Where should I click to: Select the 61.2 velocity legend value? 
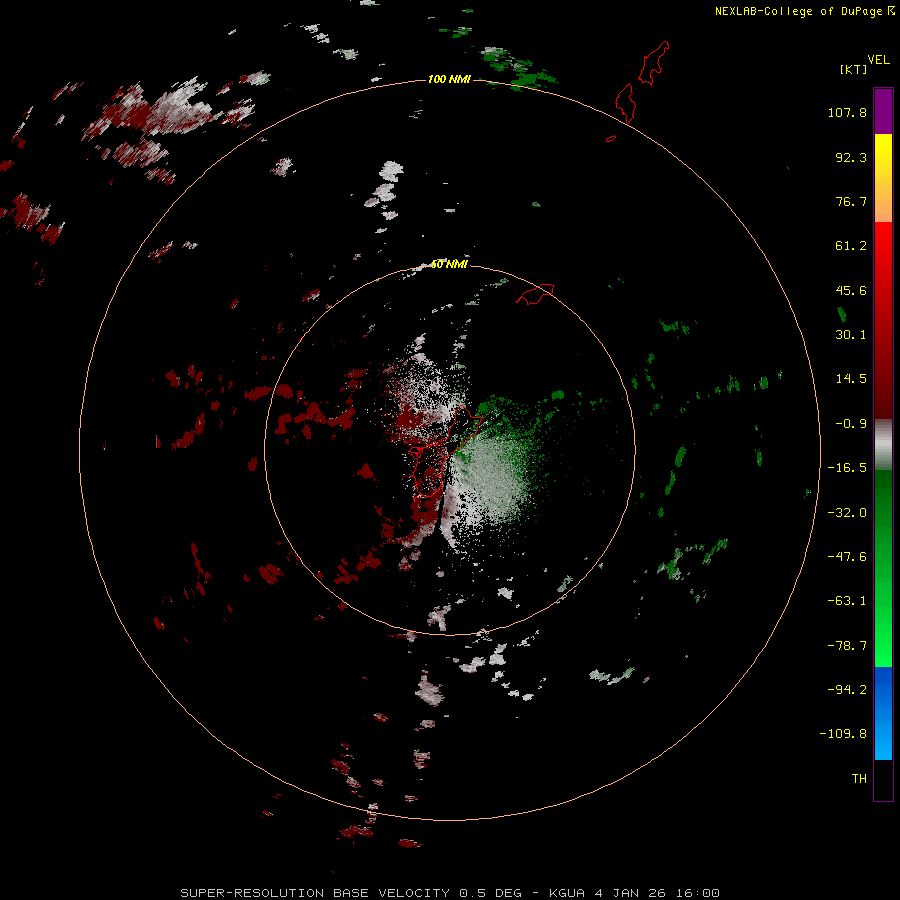851,246
